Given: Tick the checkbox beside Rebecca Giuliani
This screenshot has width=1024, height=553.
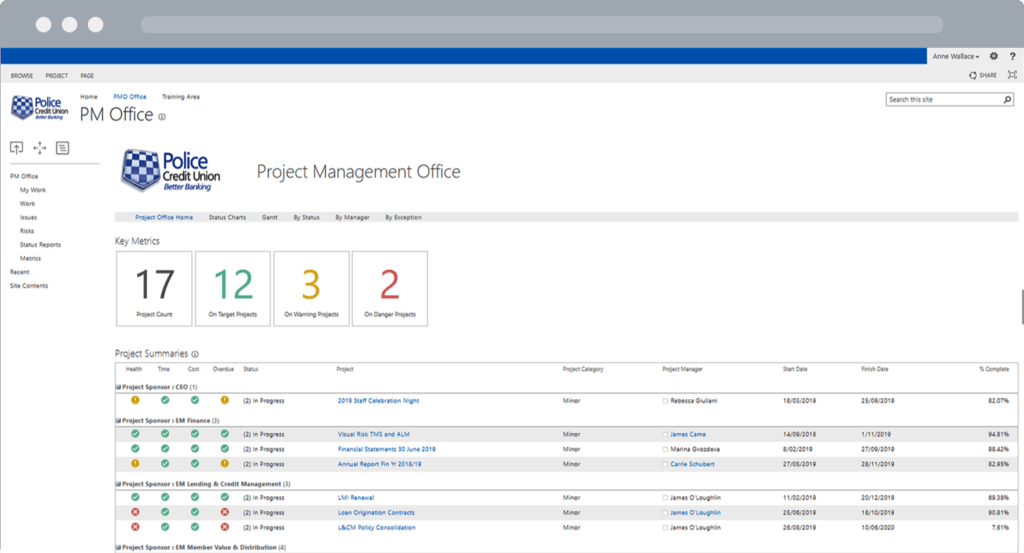Looking at the screenshot, I should [x=665, y=401].
